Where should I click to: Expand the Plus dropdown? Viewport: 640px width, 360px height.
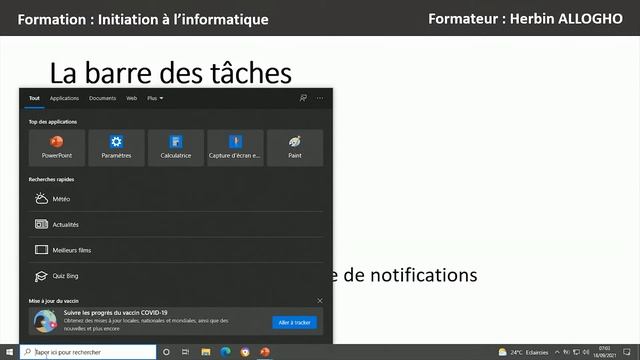click(x=155, y=98)
